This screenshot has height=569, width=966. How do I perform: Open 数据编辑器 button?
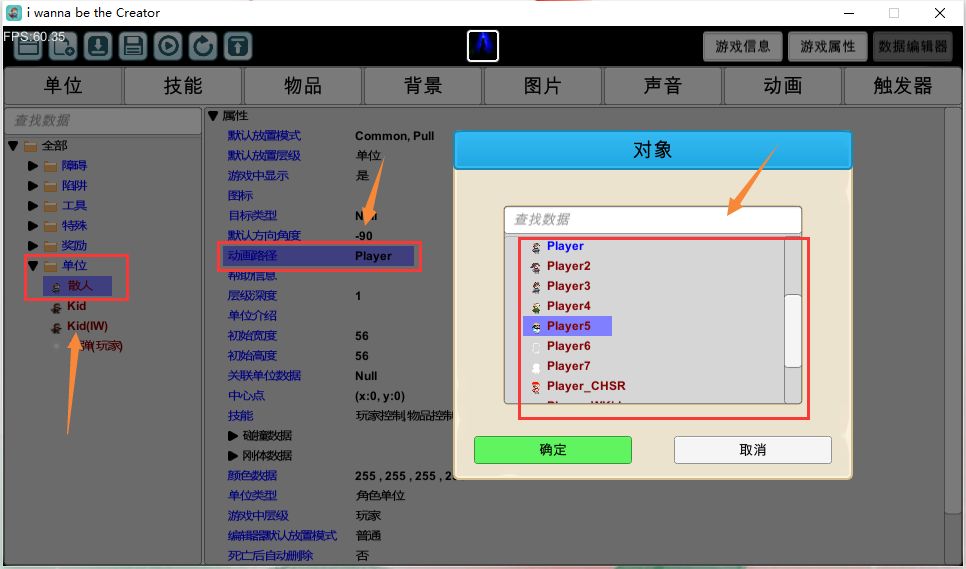coord(912,46)
